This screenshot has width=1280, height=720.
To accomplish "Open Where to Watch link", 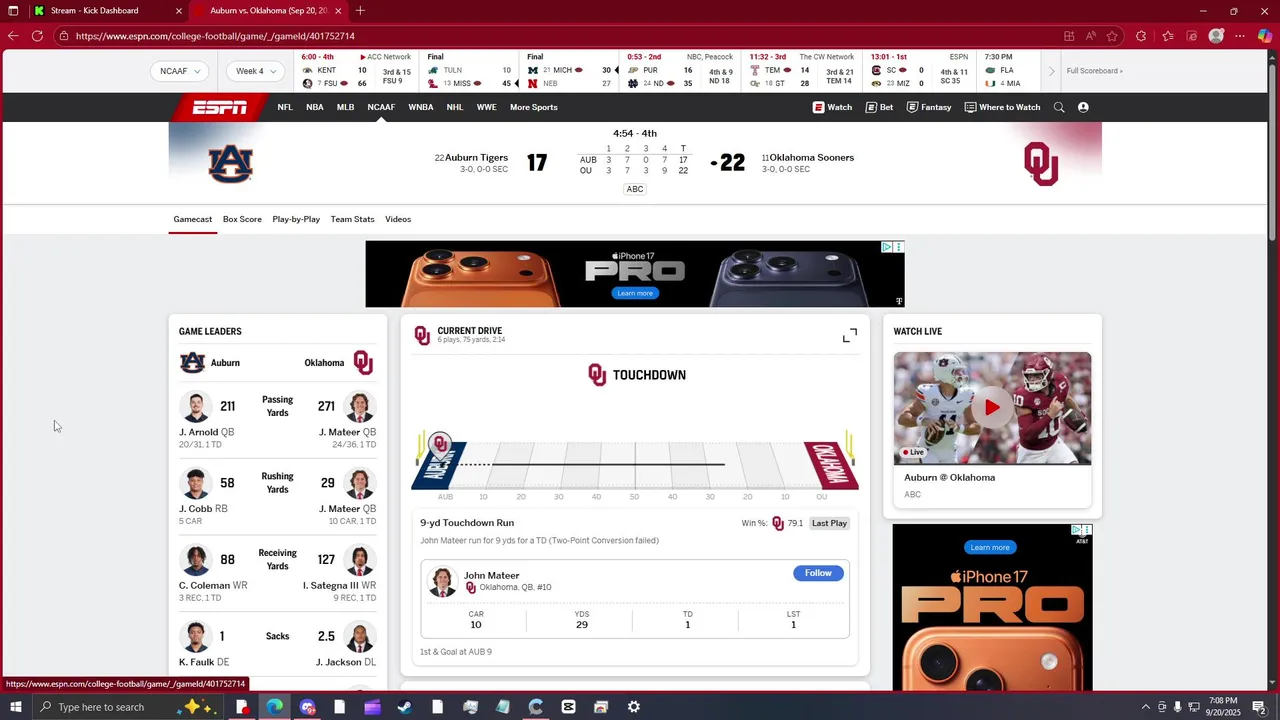I will pos(1002,107).
